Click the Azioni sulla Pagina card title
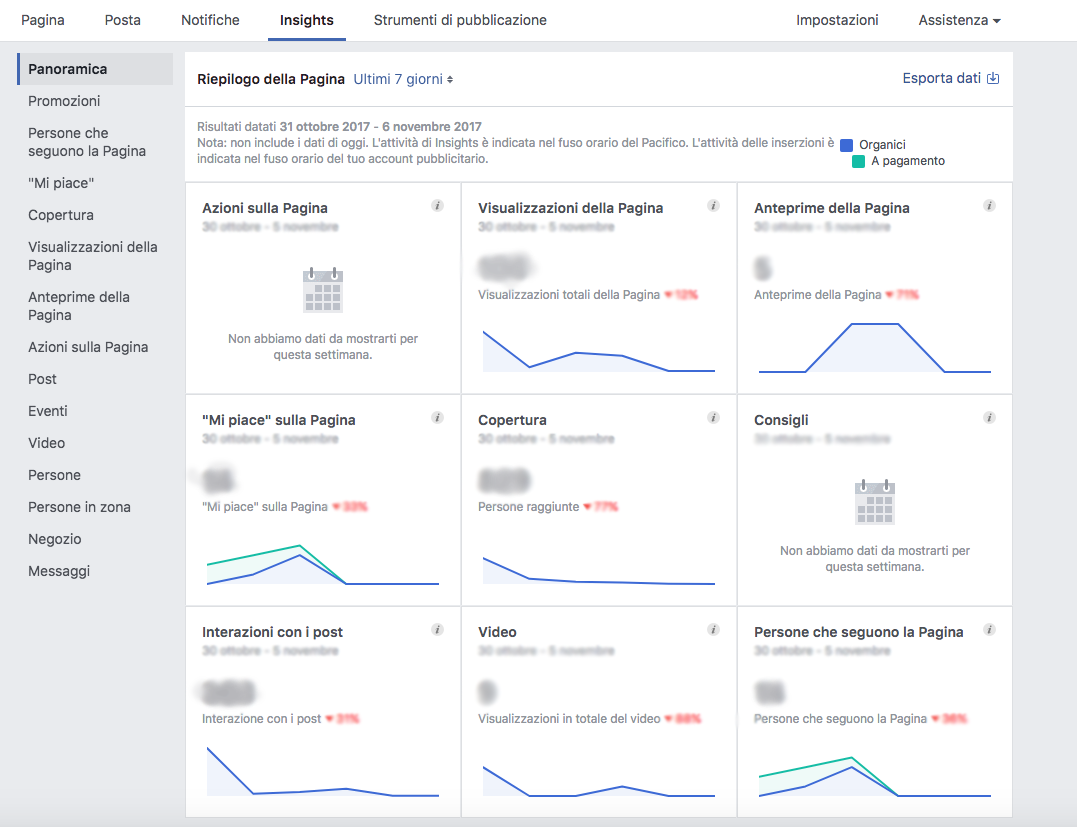 [264, 208]
